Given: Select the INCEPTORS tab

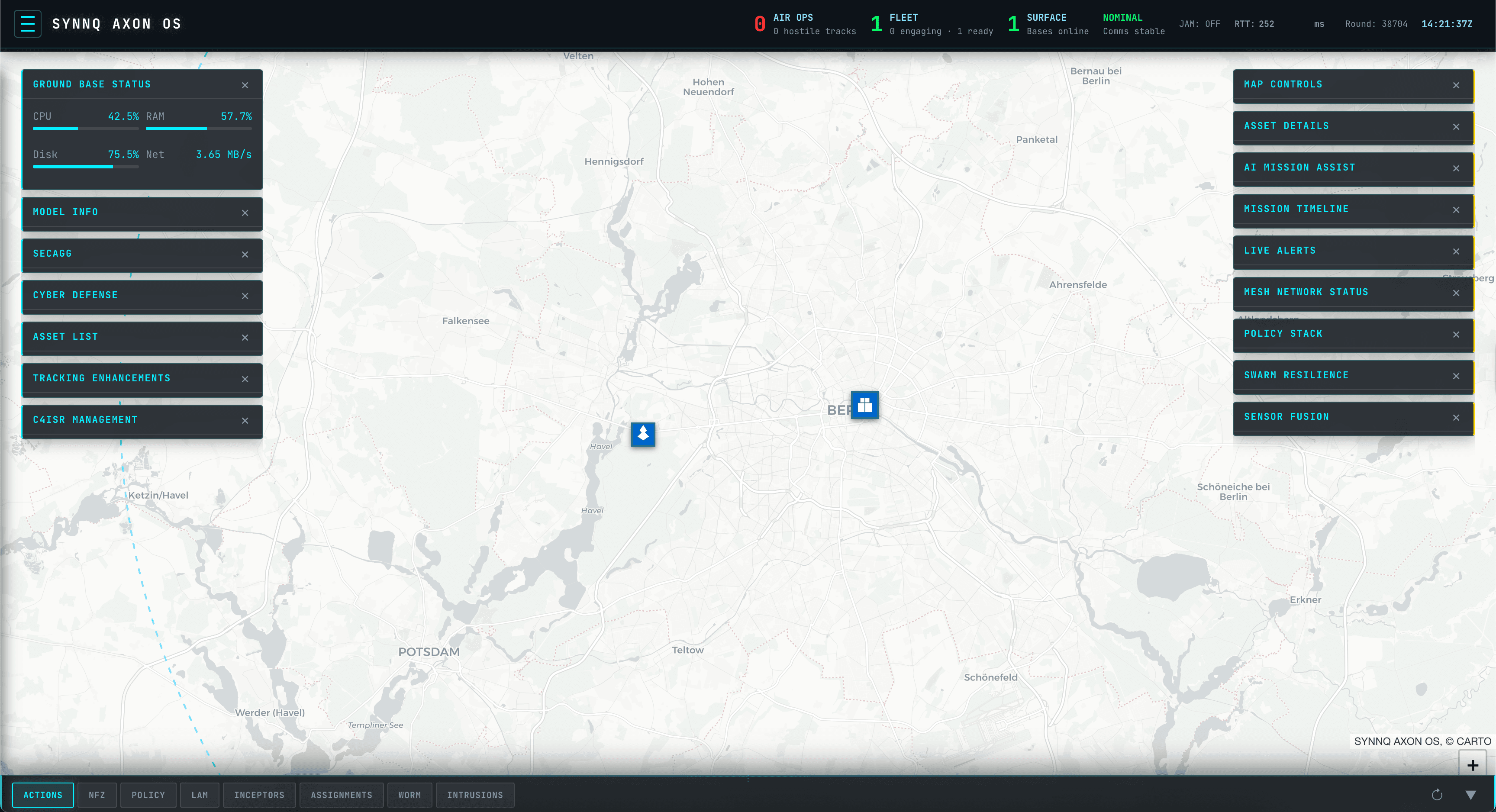Looking at the screenshot, I should click(260, 795).
